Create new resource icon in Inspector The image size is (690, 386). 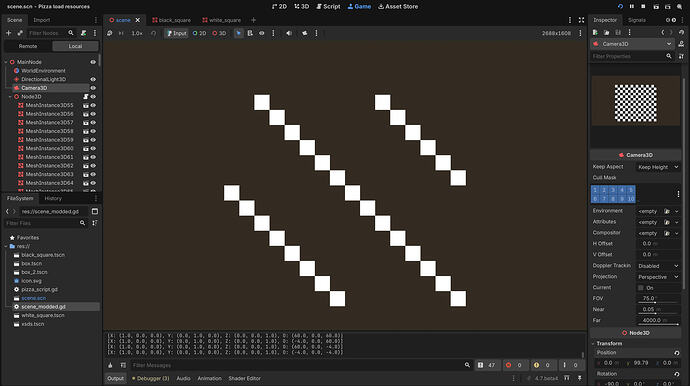595,32
